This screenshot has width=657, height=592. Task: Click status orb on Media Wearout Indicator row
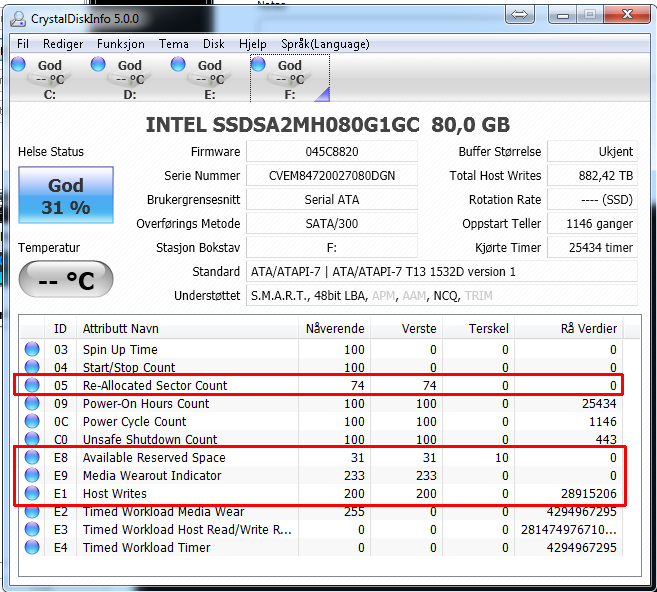coord(32,475)
